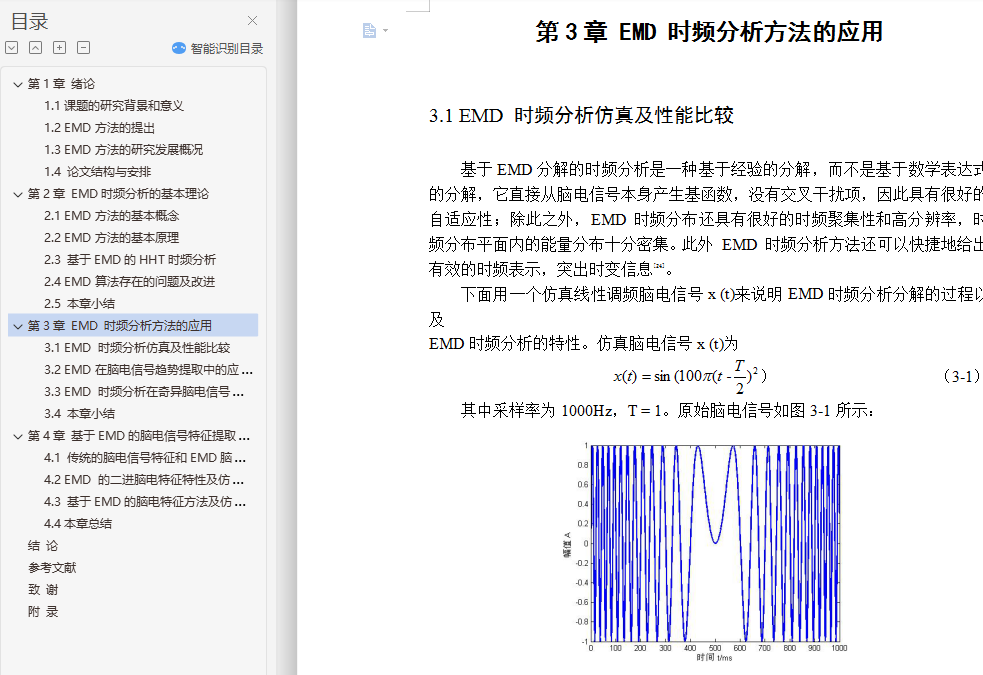Click the equation x(t)=sin(100π(t-T/2)²)
983x675 pixels.
click(690, 377)
